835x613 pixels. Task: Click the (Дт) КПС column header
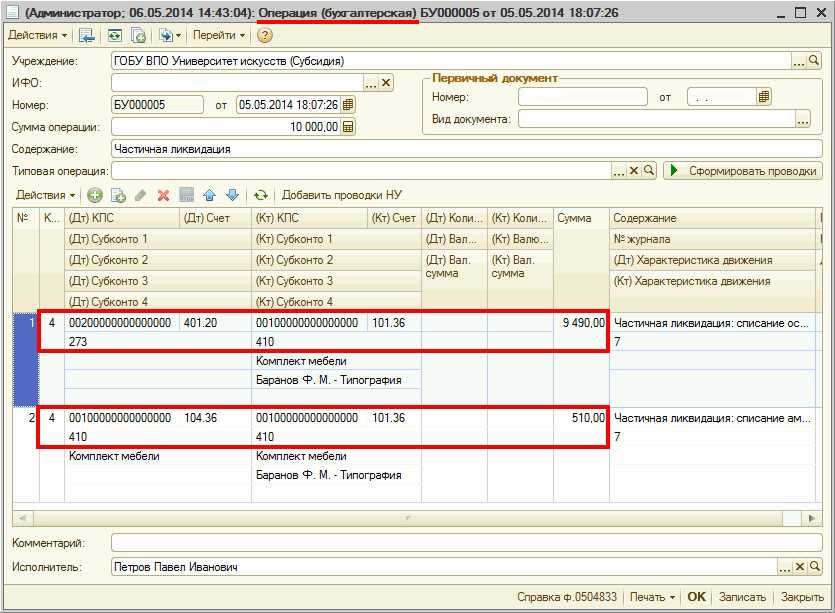[x=122, y=218]
